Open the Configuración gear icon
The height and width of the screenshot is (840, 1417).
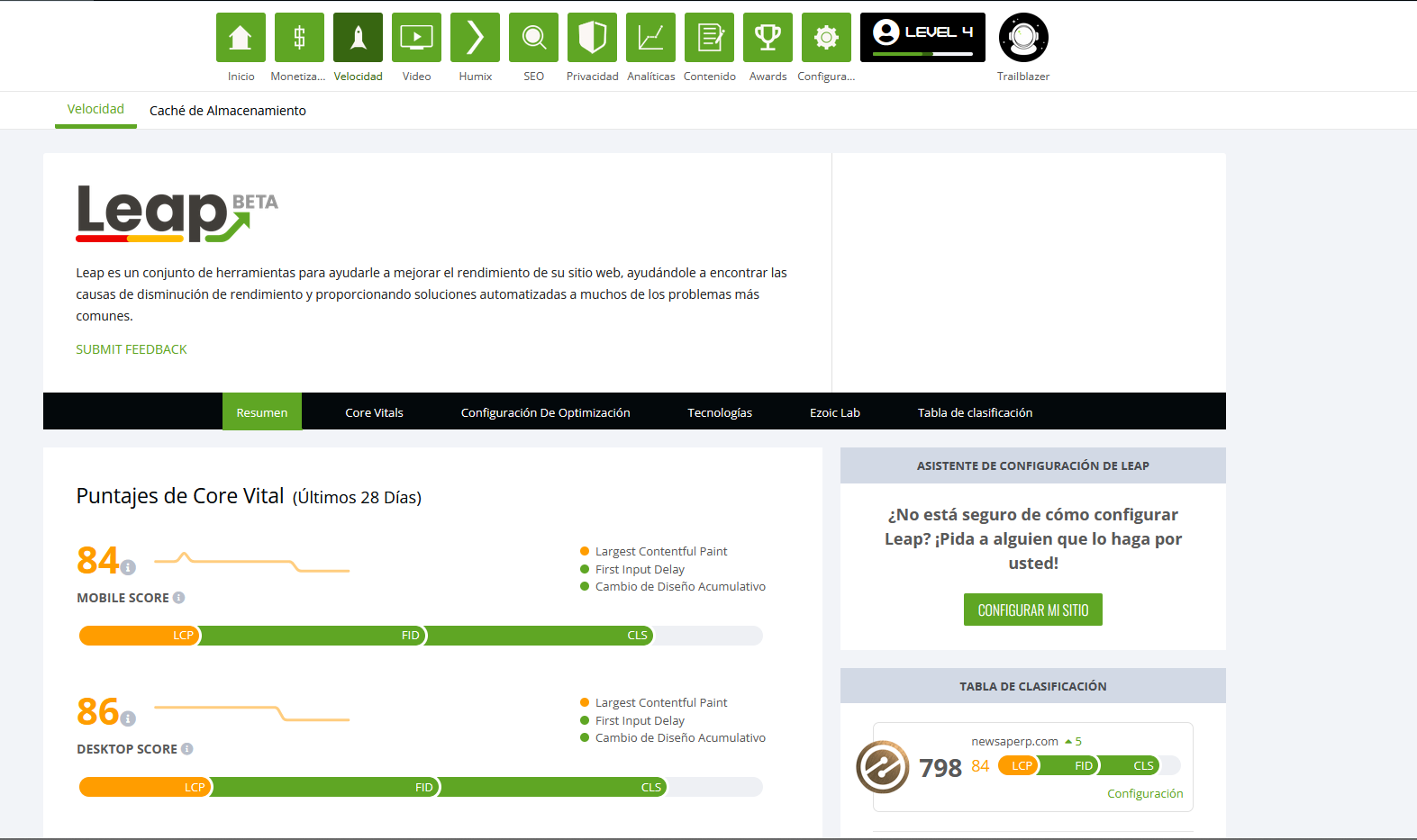[x=826, y=38]
